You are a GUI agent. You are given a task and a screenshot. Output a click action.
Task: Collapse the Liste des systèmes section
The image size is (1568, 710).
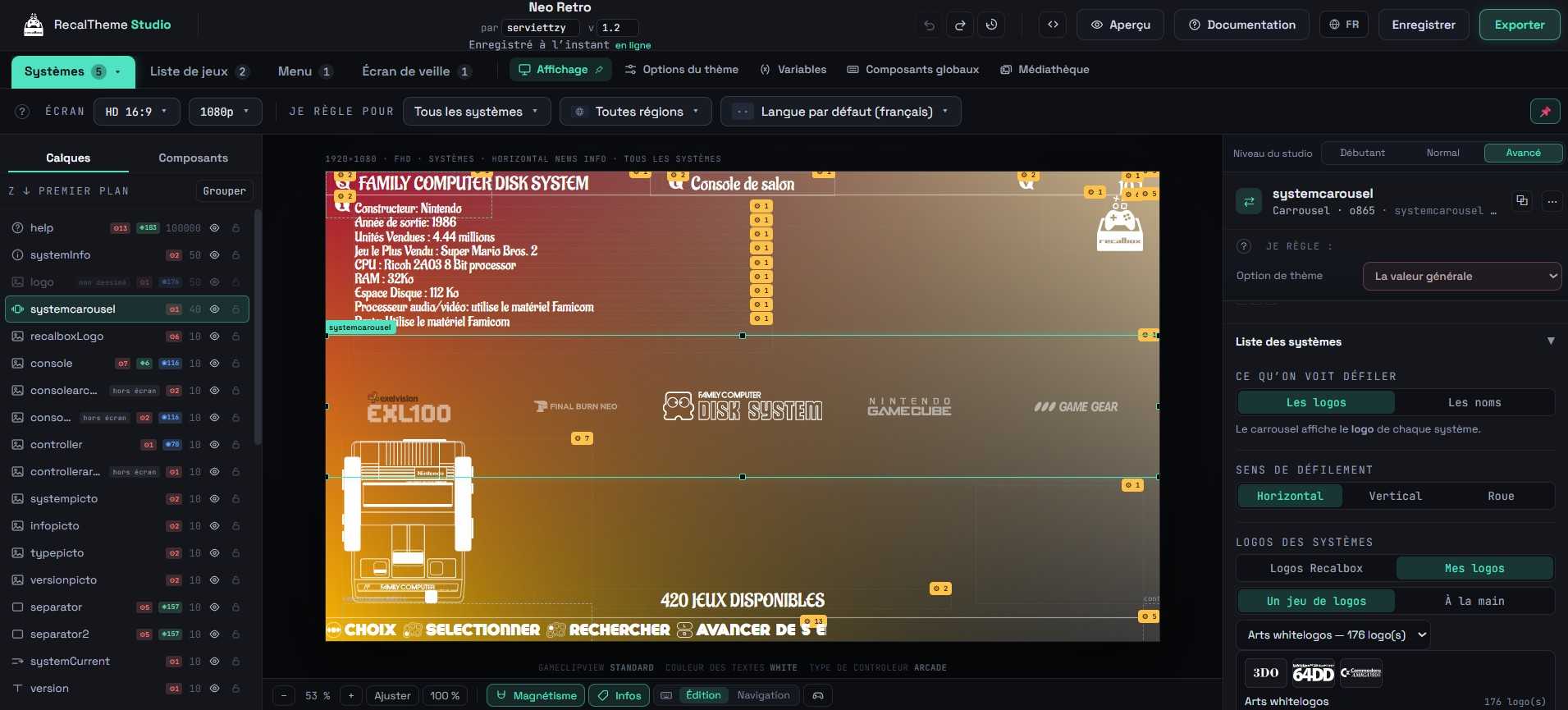tap(1551, 341)
